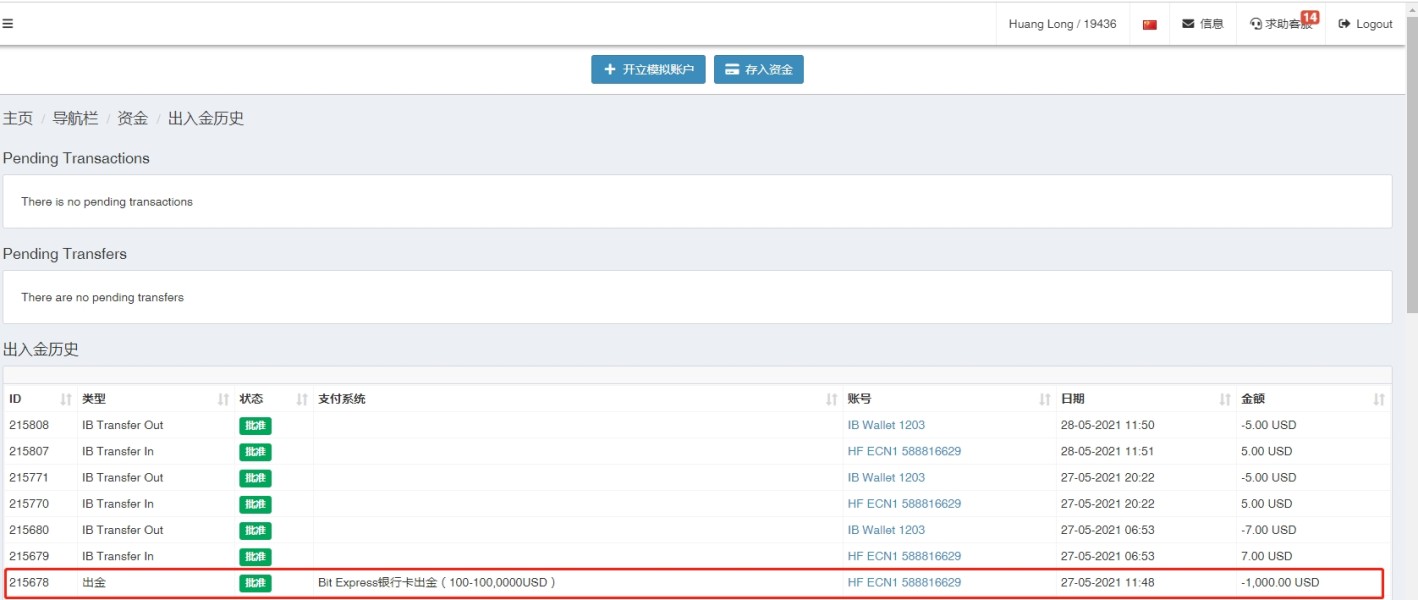Click 批准 status badge in row 215678
1418x600 pixels.
tap(255, 583)
